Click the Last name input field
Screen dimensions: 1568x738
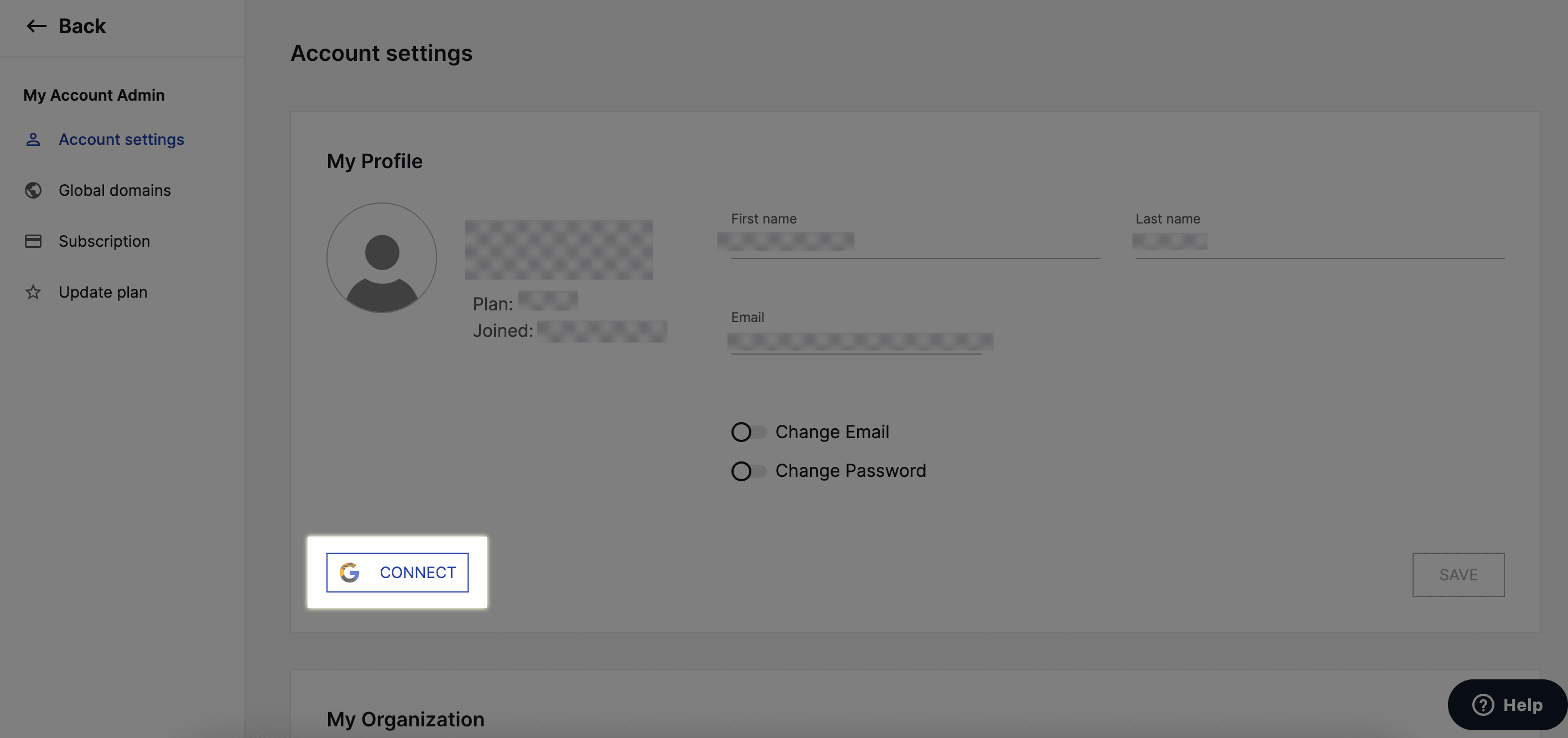(1320, 242)
